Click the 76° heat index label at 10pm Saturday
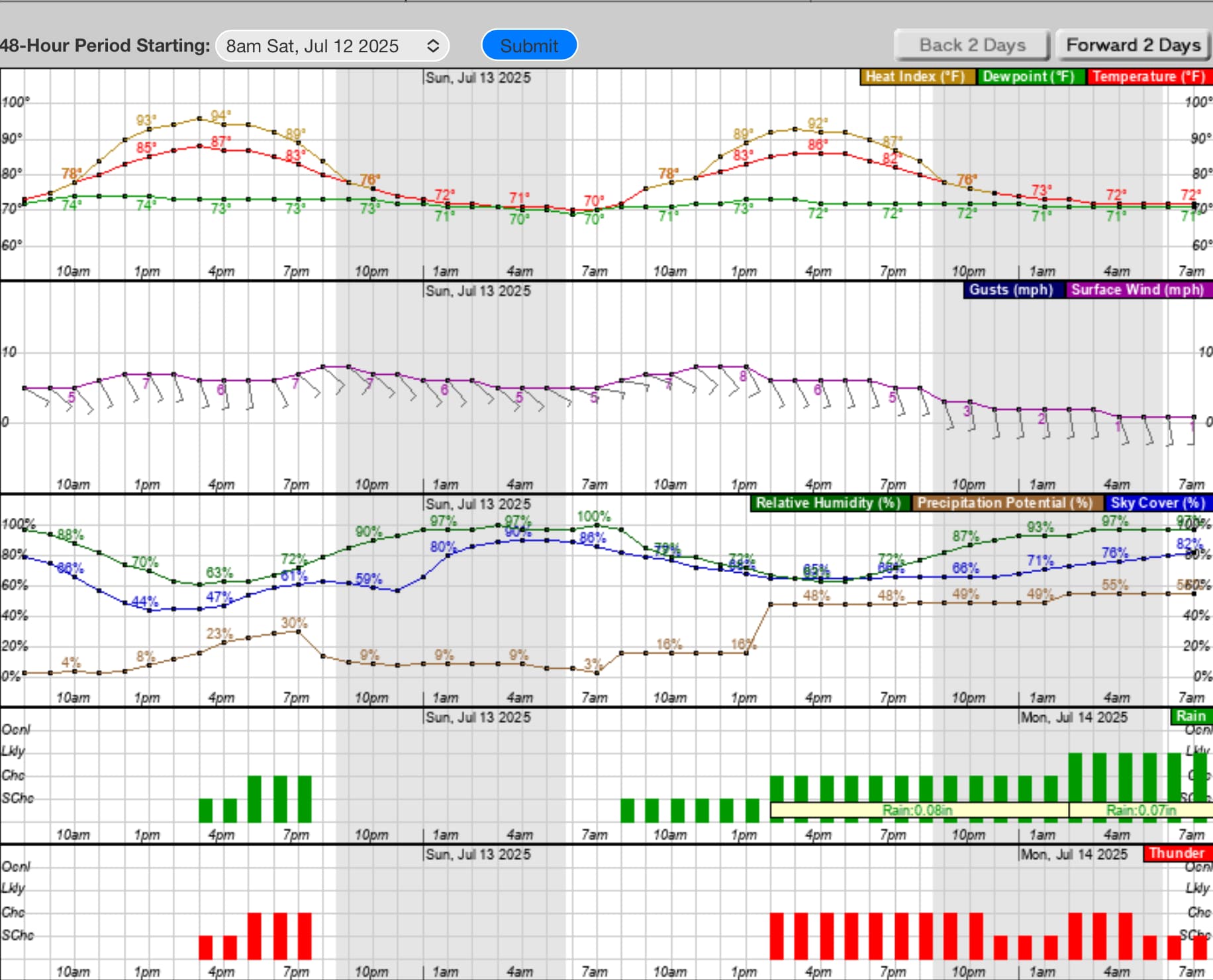 pos(370,179)
